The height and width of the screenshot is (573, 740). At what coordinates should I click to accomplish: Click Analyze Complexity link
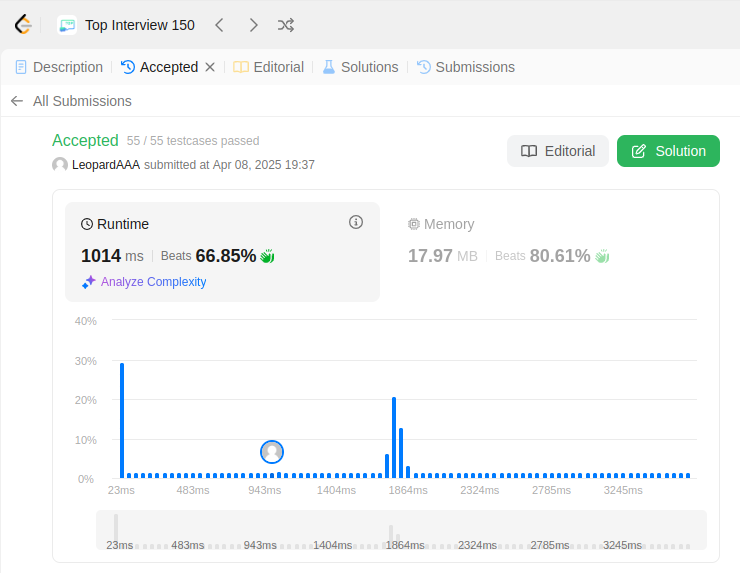click(x=144, y=282)
